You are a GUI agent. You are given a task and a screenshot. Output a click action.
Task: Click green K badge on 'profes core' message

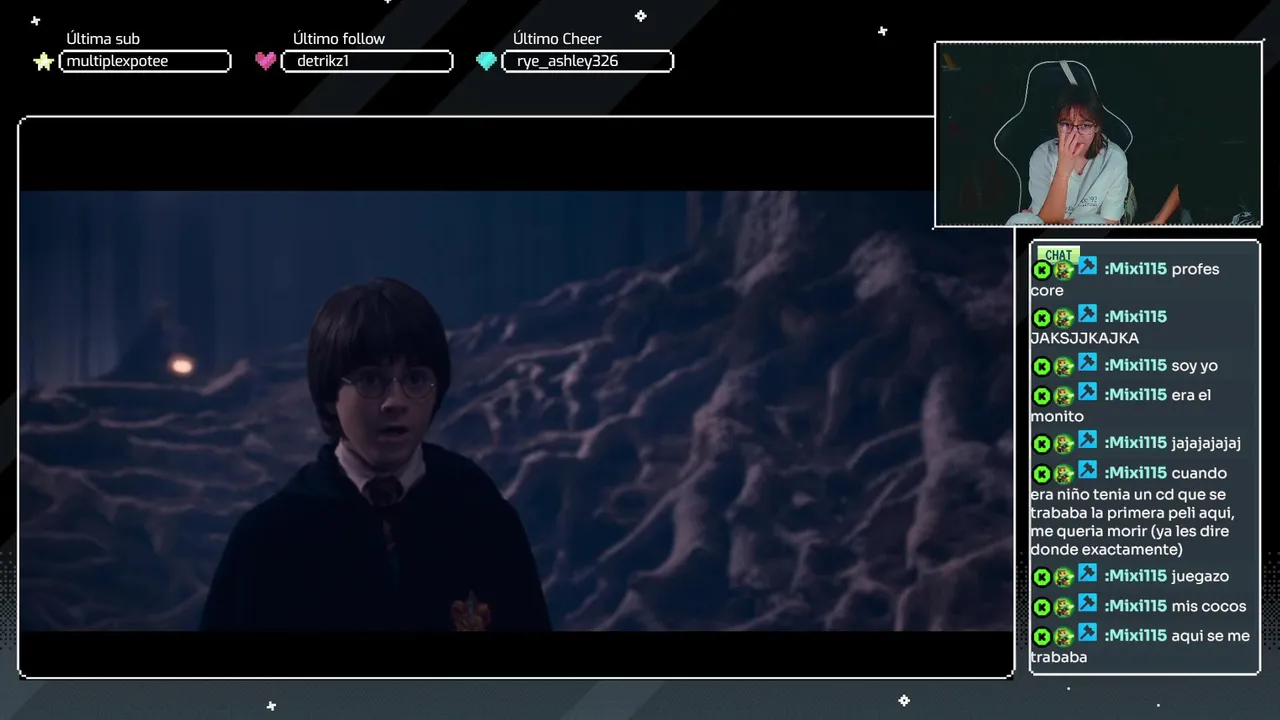pyautogui.click(x=1041, y=270)
